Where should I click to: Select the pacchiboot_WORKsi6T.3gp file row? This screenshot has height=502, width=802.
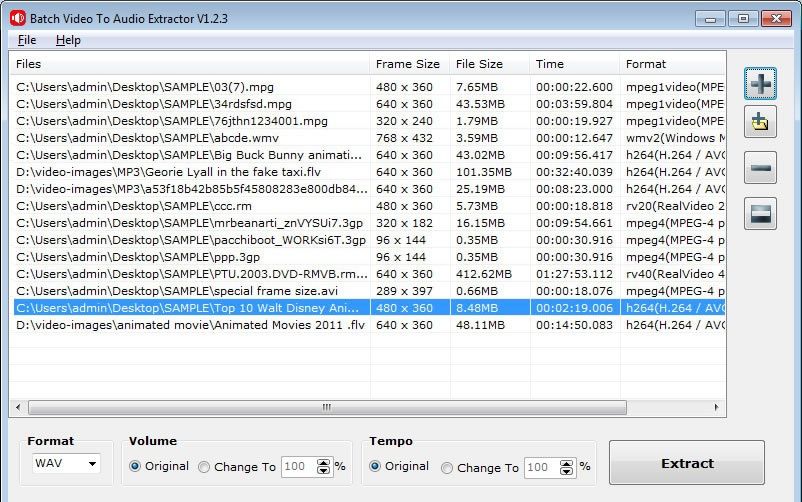click(367, 239)
